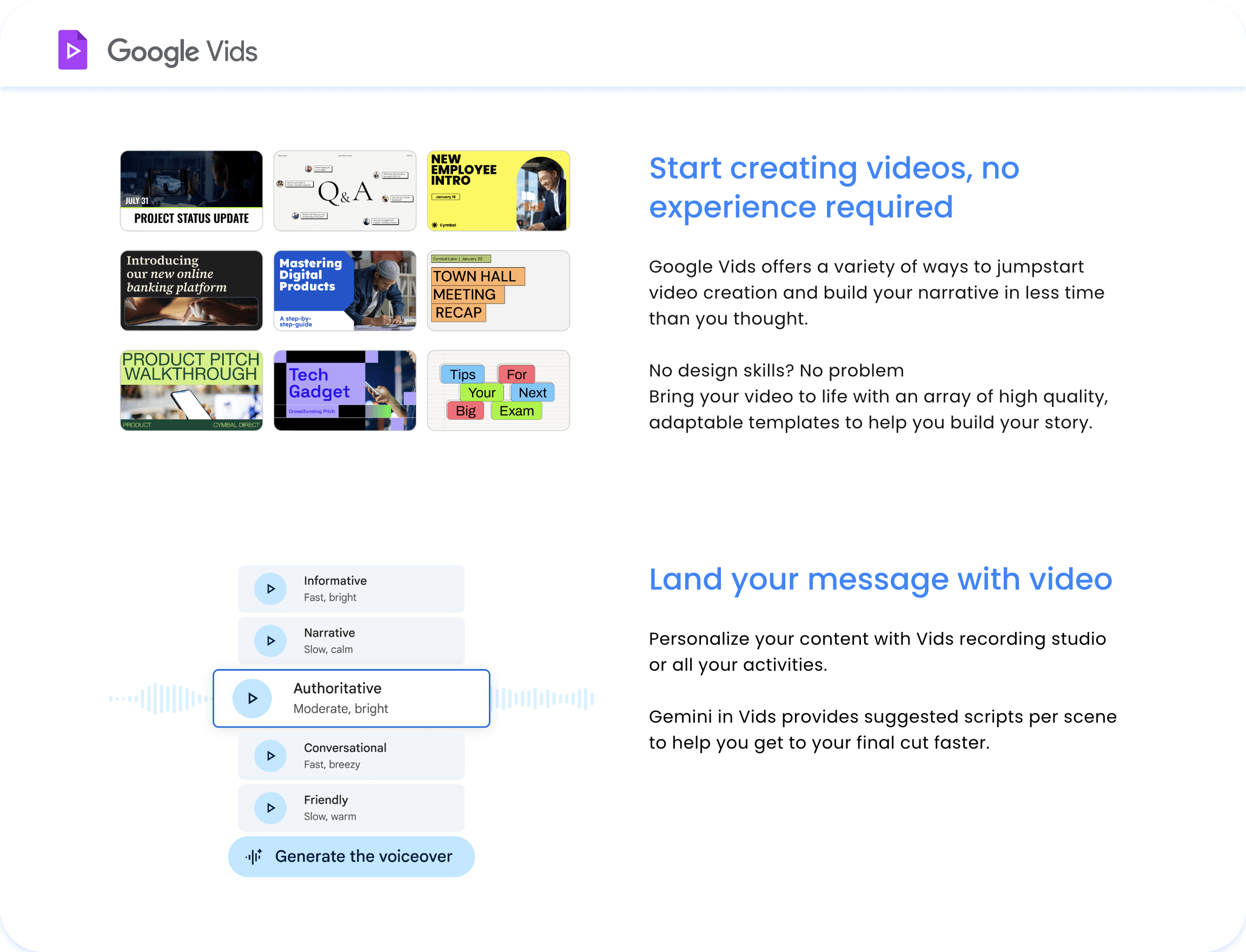The image size is (1246, 952).
Task: Open the online banking platform template
Action: [x=191, y=290]
